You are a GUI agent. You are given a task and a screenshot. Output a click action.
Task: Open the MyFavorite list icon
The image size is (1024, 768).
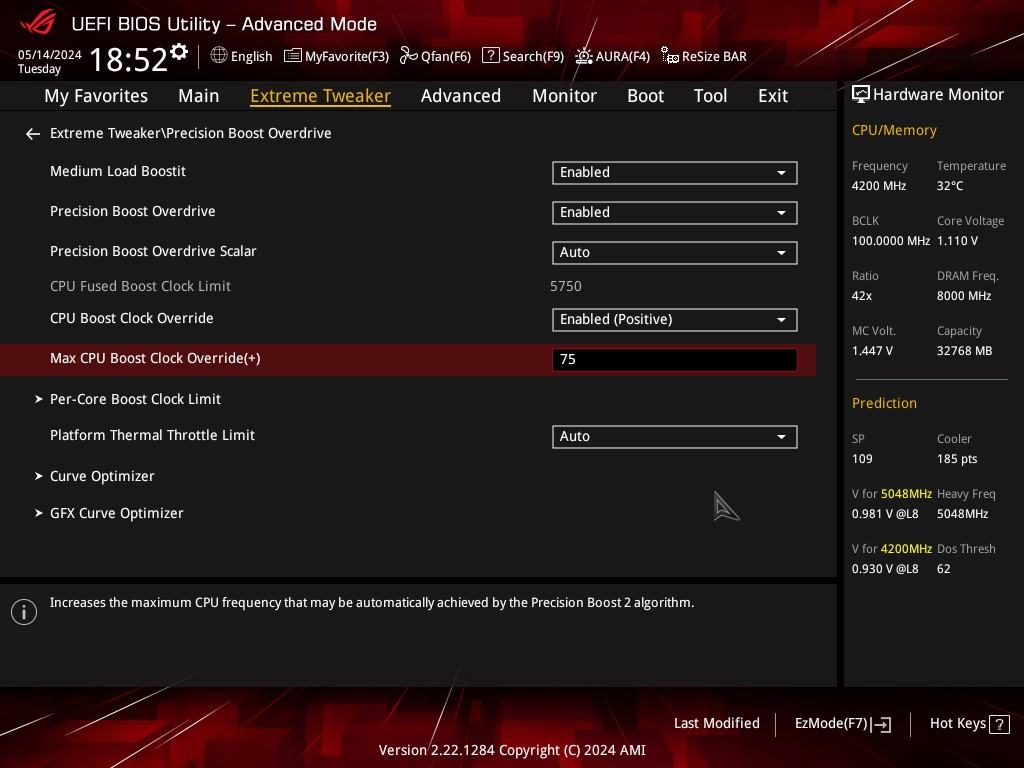click(x=293, y=56)
